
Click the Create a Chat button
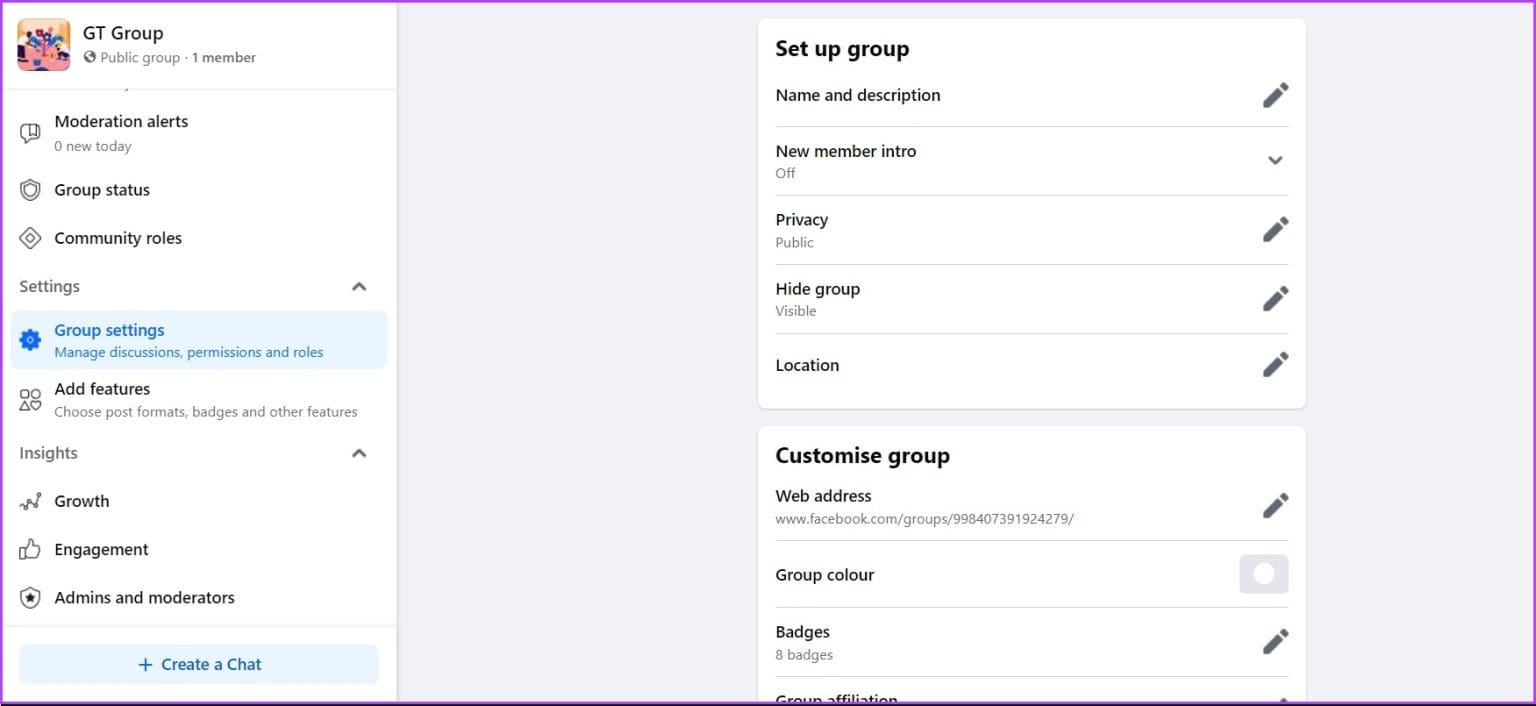199,664
